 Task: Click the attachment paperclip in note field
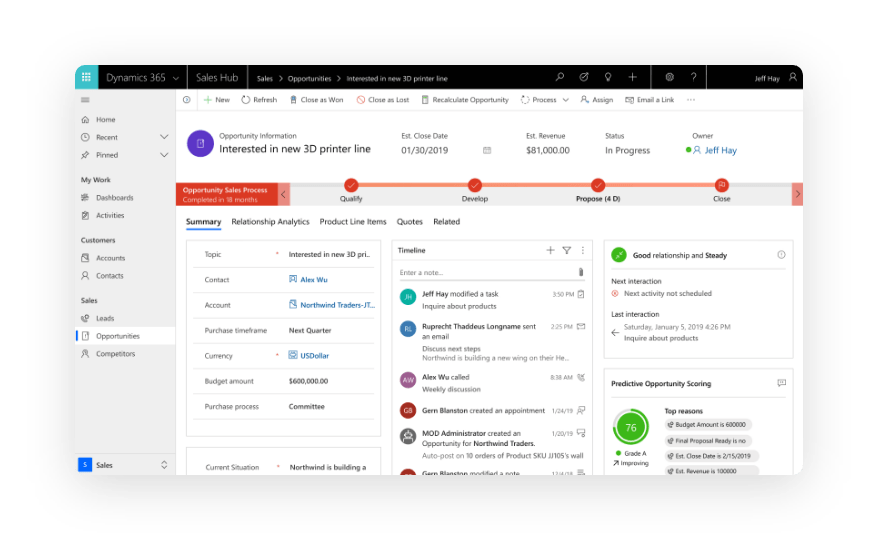click(x=581, y=272)
